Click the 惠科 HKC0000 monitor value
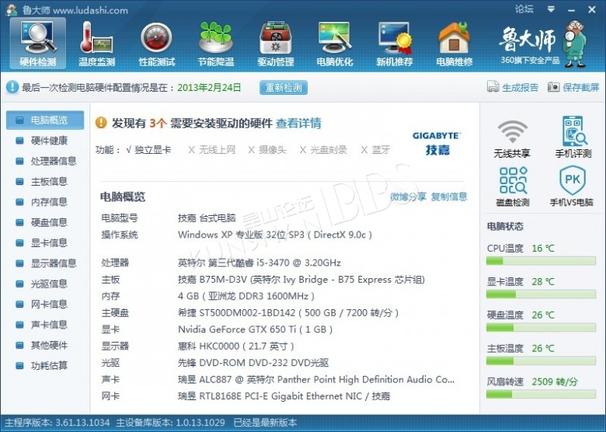 [x=236, y=346]
